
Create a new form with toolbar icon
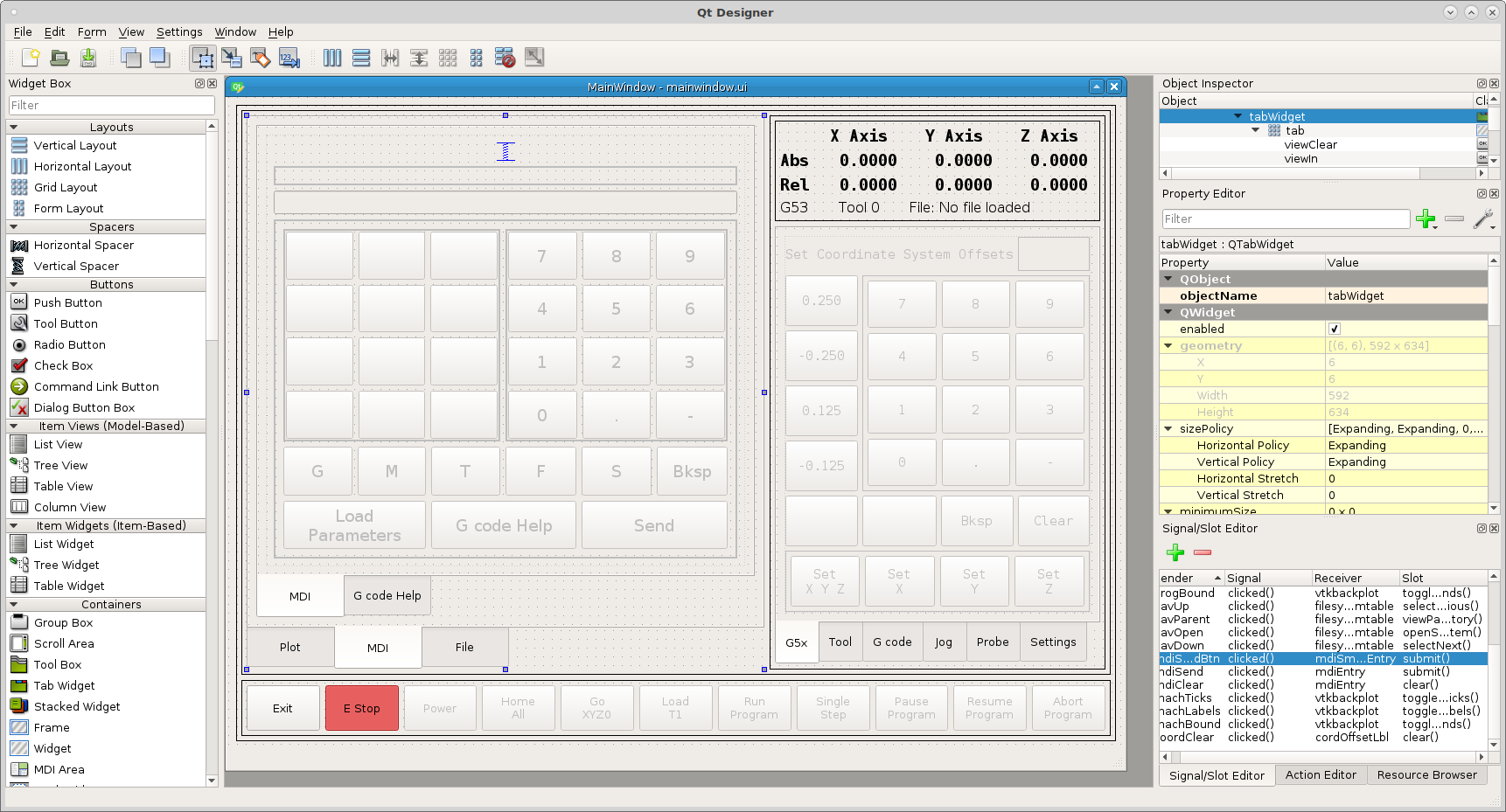pos(31,58)
